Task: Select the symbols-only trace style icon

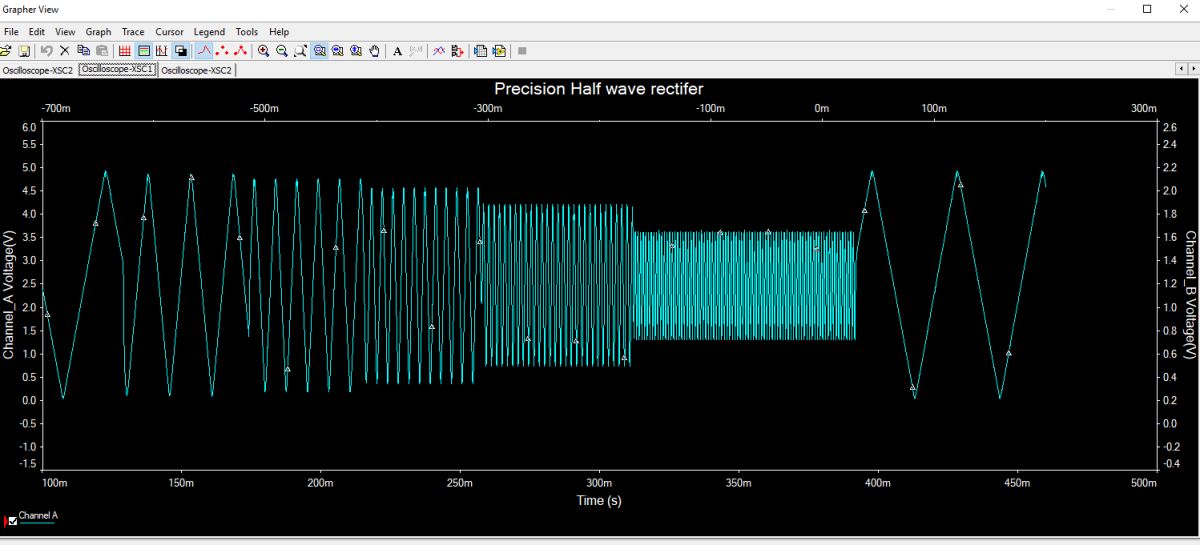Action: tap(223, 50)
